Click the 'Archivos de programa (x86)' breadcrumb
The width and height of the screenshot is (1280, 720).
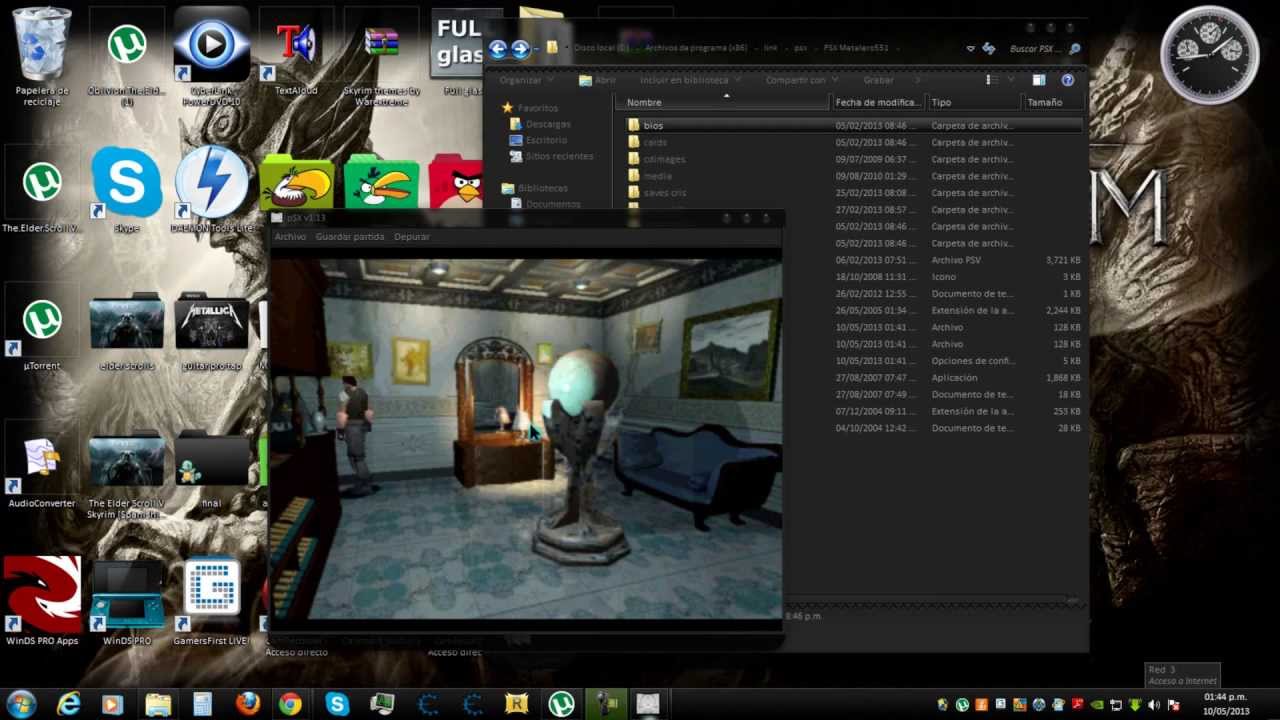point(696,48)
